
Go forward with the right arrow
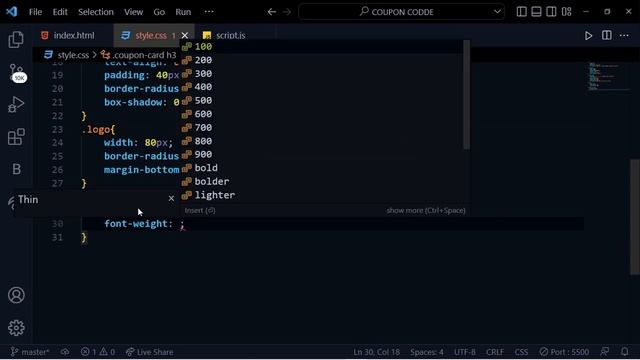287,12
